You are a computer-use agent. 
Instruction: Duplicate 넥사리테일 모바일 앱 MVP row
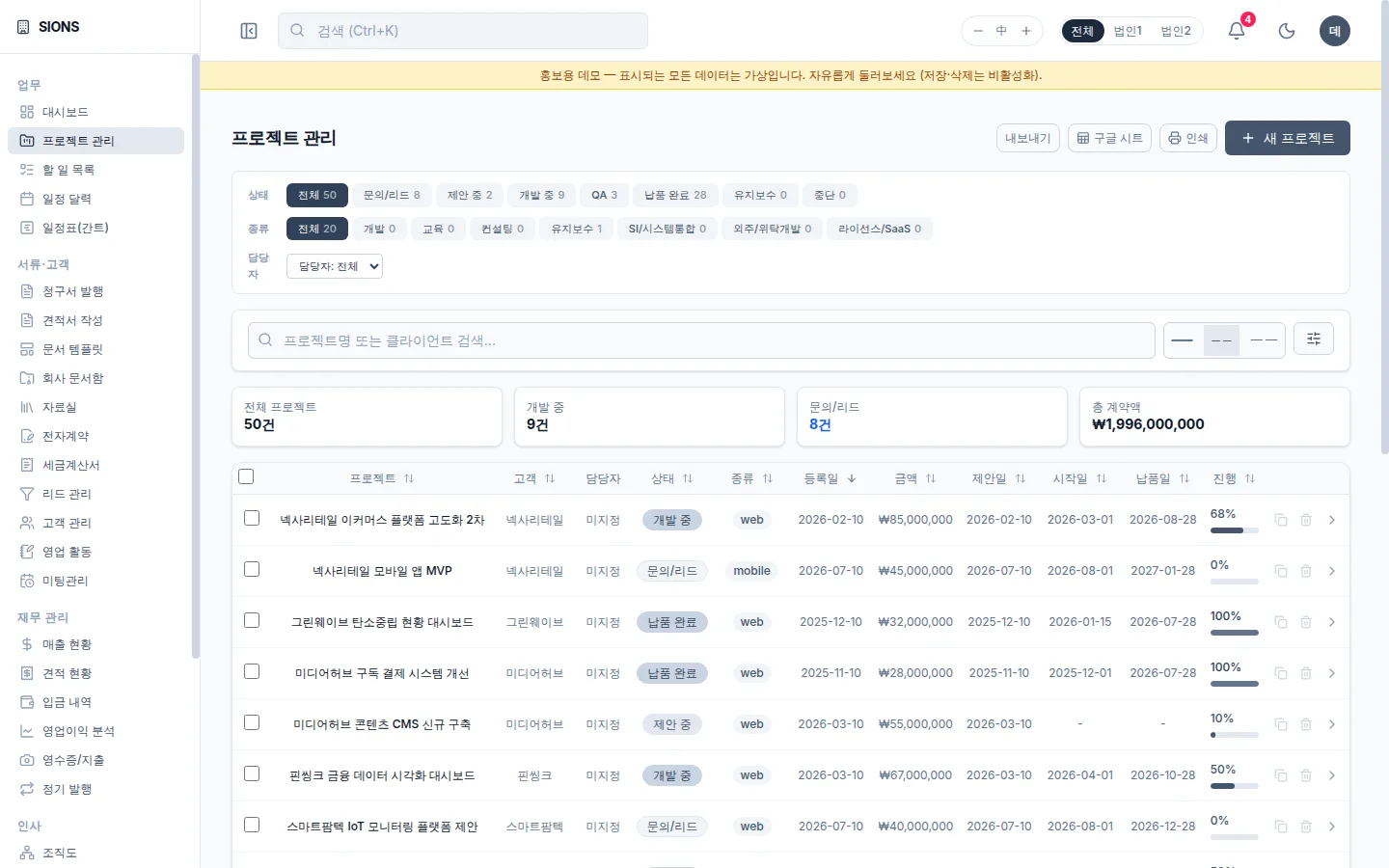coord(1281,571)
